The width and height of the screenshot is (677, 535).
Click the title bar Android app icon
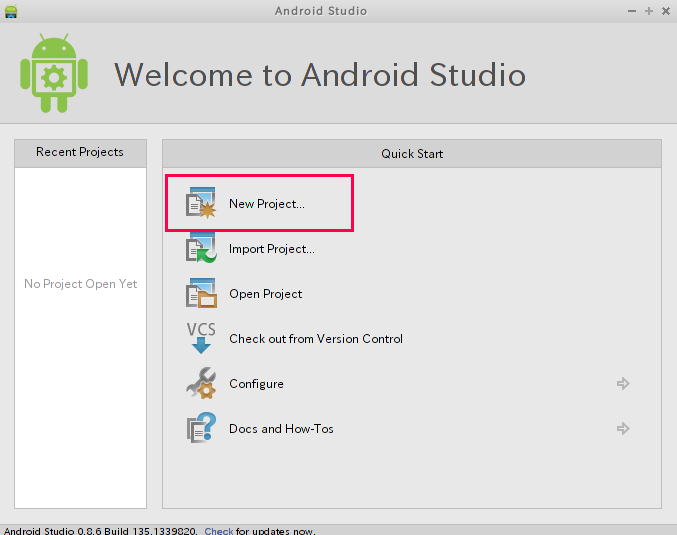pos(11,11)
